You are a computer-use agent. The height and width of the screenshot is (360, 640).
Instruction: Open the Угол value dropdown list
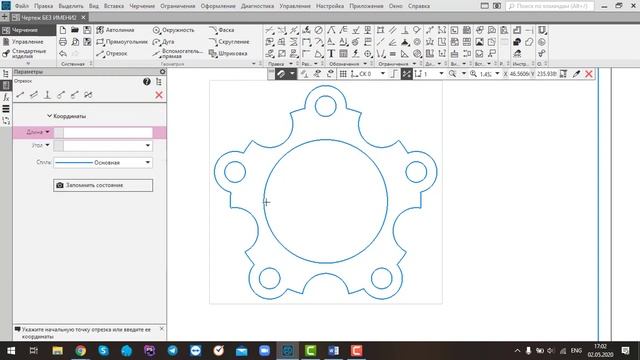(x=148, y=146)
